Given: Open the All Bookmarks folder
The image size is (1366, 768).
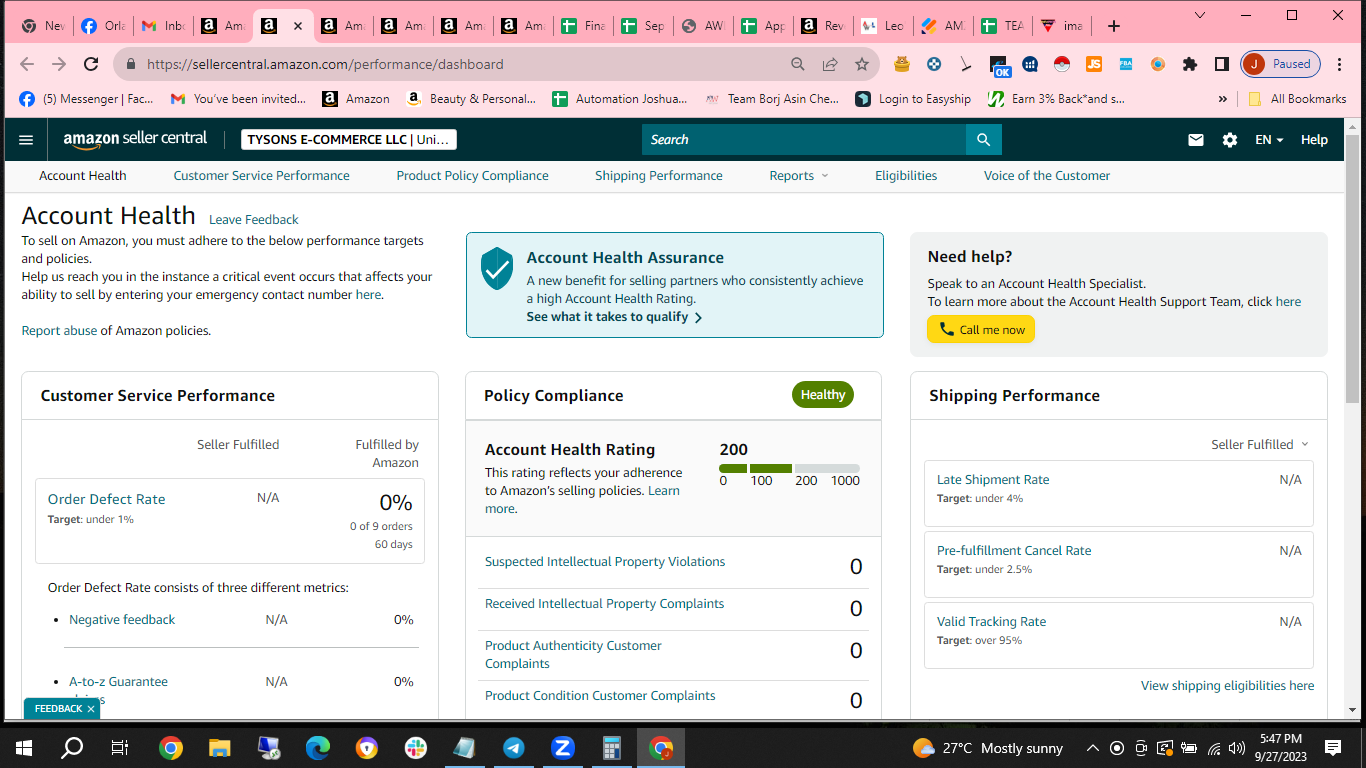Looking at the screenshot, I should tap(1297, 99).
